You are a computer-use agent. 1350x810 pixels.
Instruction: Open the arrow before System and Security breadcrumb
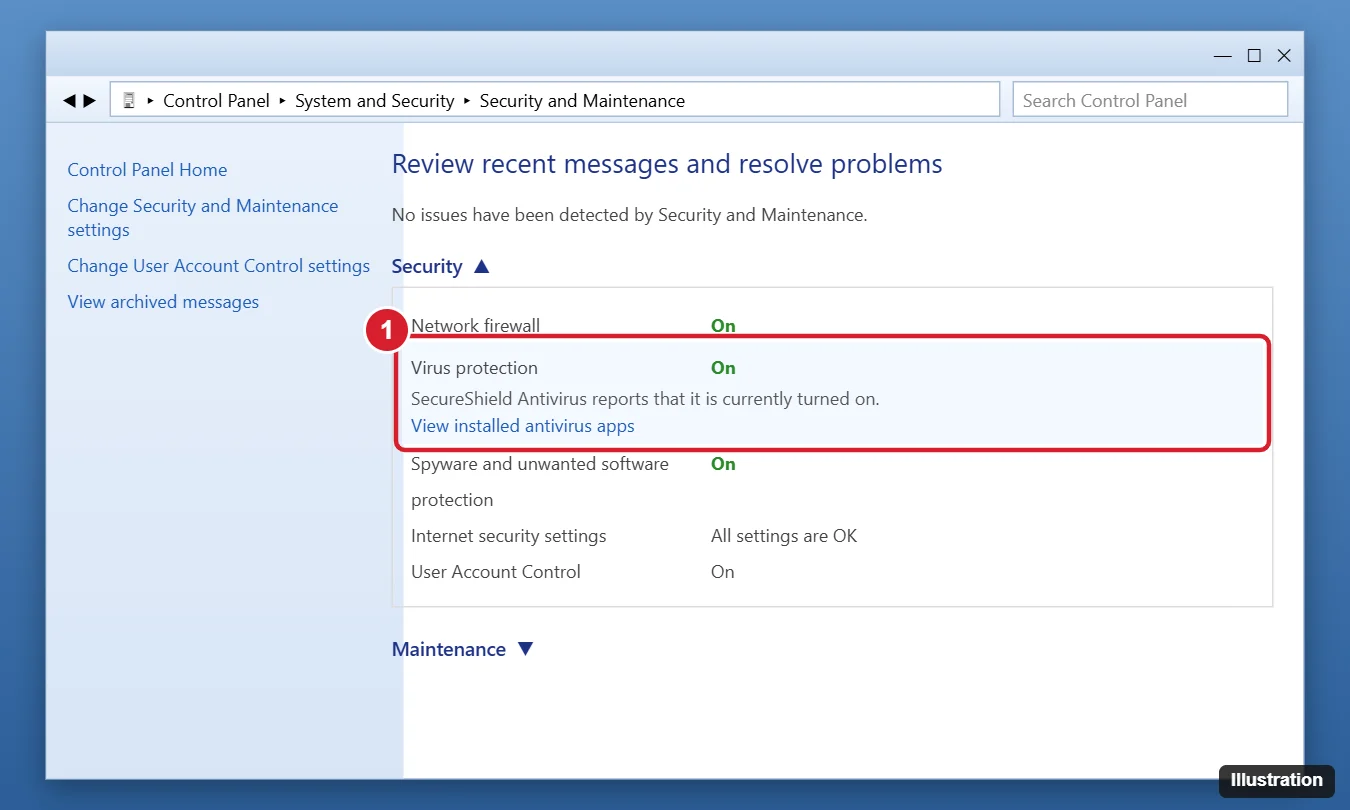[283, 101]
